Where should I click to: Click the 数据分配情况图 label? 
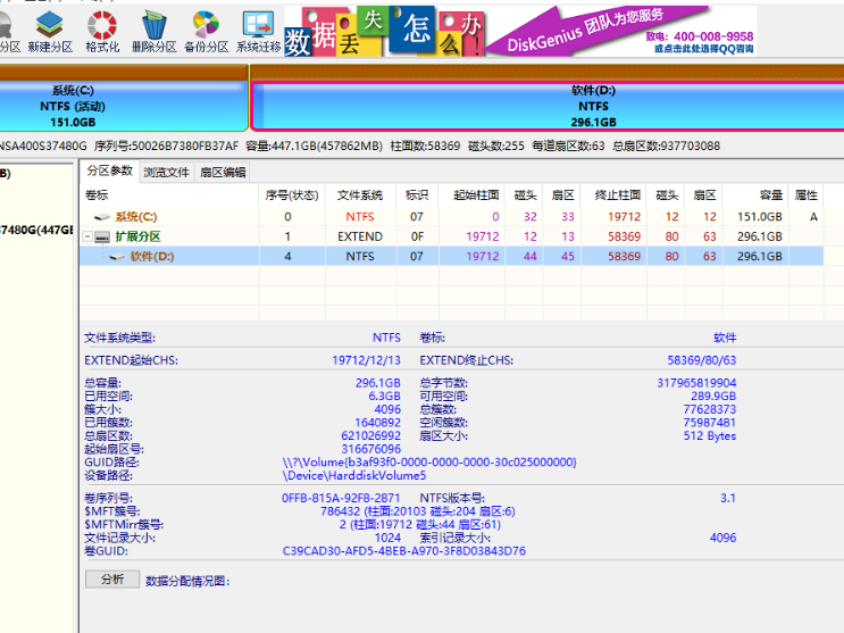tap(187, 581)
